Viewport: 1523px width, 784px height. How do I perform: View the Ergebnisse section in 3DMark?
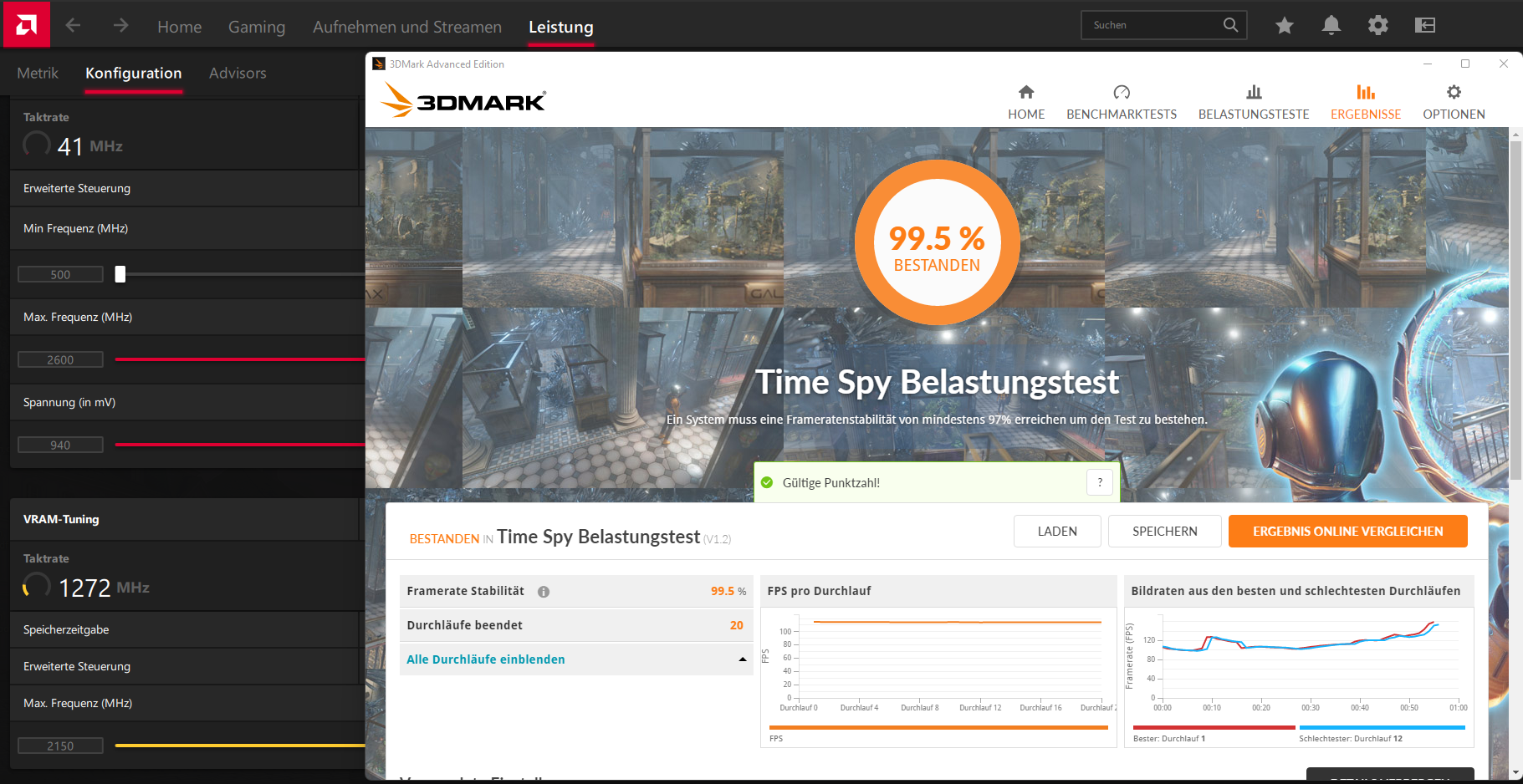tap(1365, 100)
